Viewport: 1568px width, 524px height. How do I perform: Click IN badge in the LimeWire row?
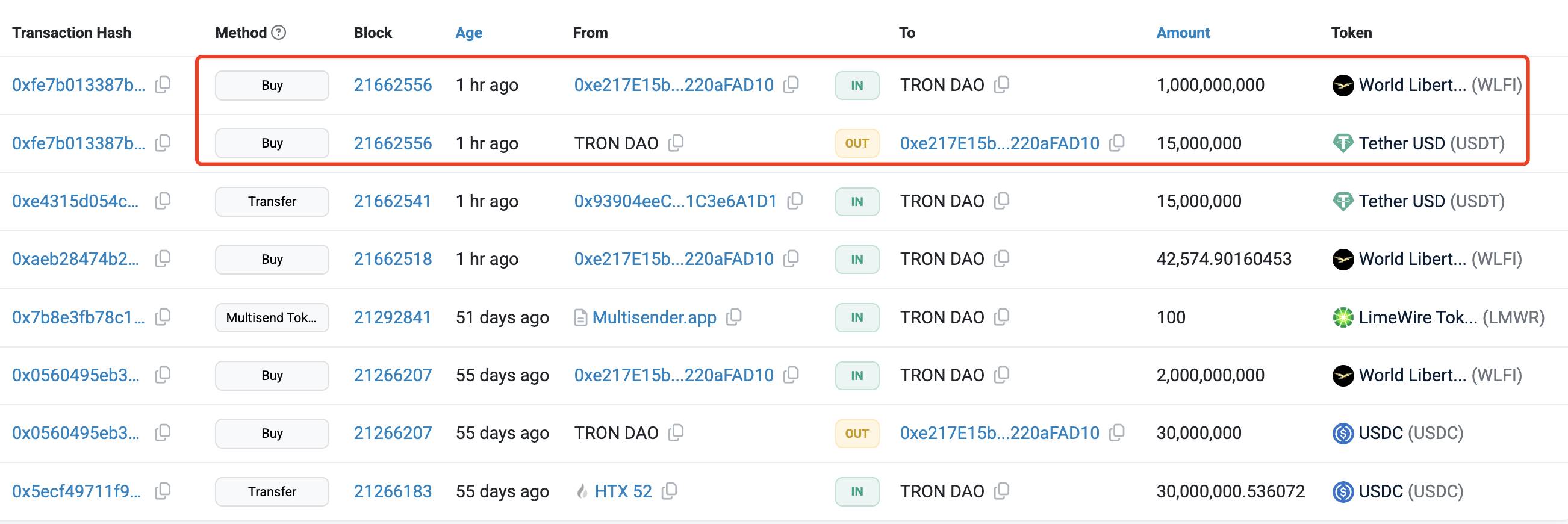point(857,317)
